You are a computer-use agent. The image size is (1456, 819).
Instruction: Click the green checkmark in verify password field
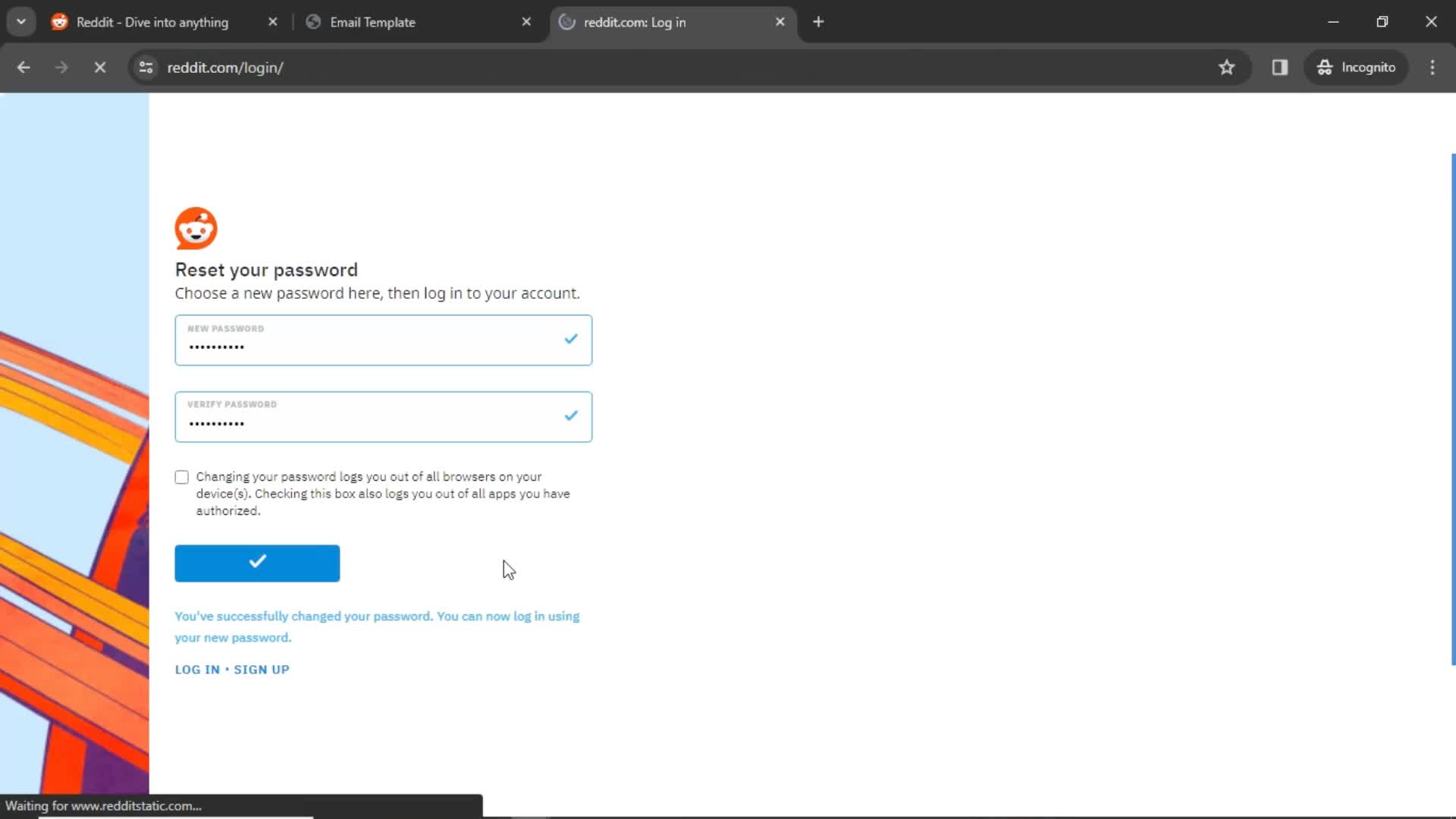pyautogui.click(x=569, y=416)
